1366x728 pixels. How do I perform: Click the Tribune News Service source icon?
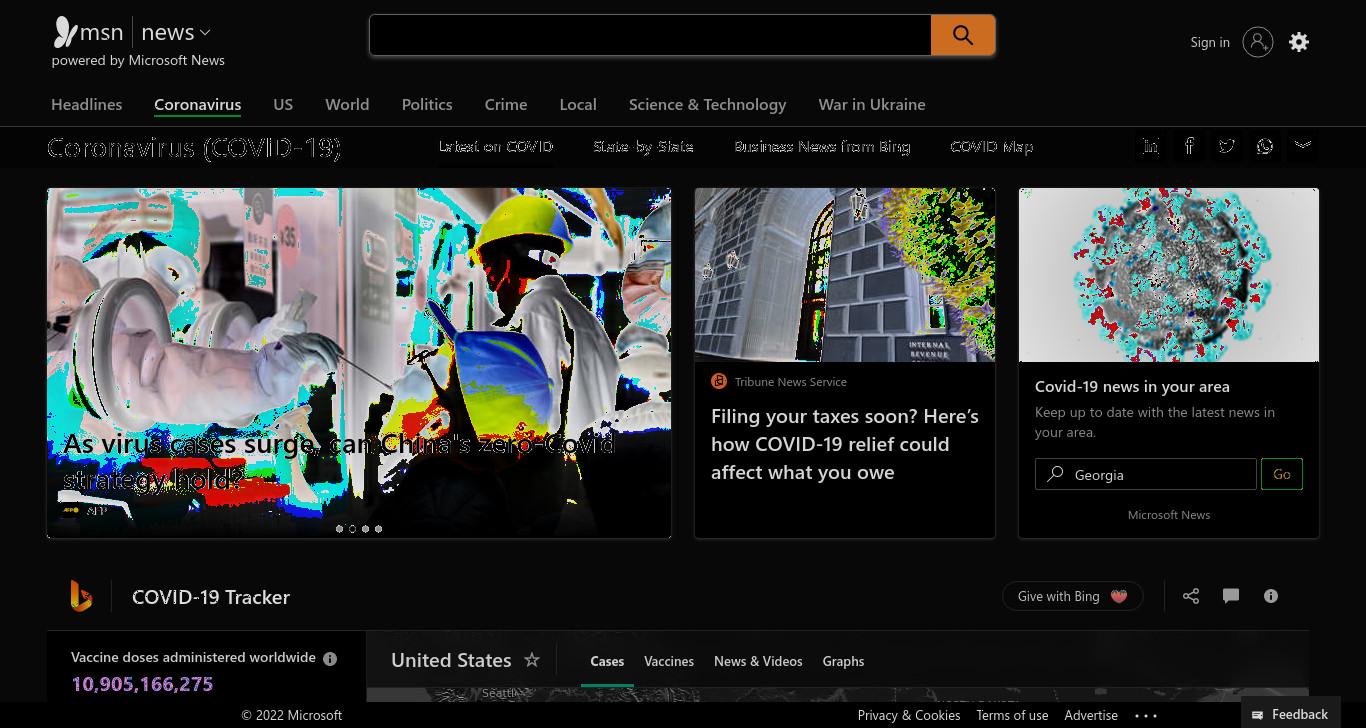point(719,381)
